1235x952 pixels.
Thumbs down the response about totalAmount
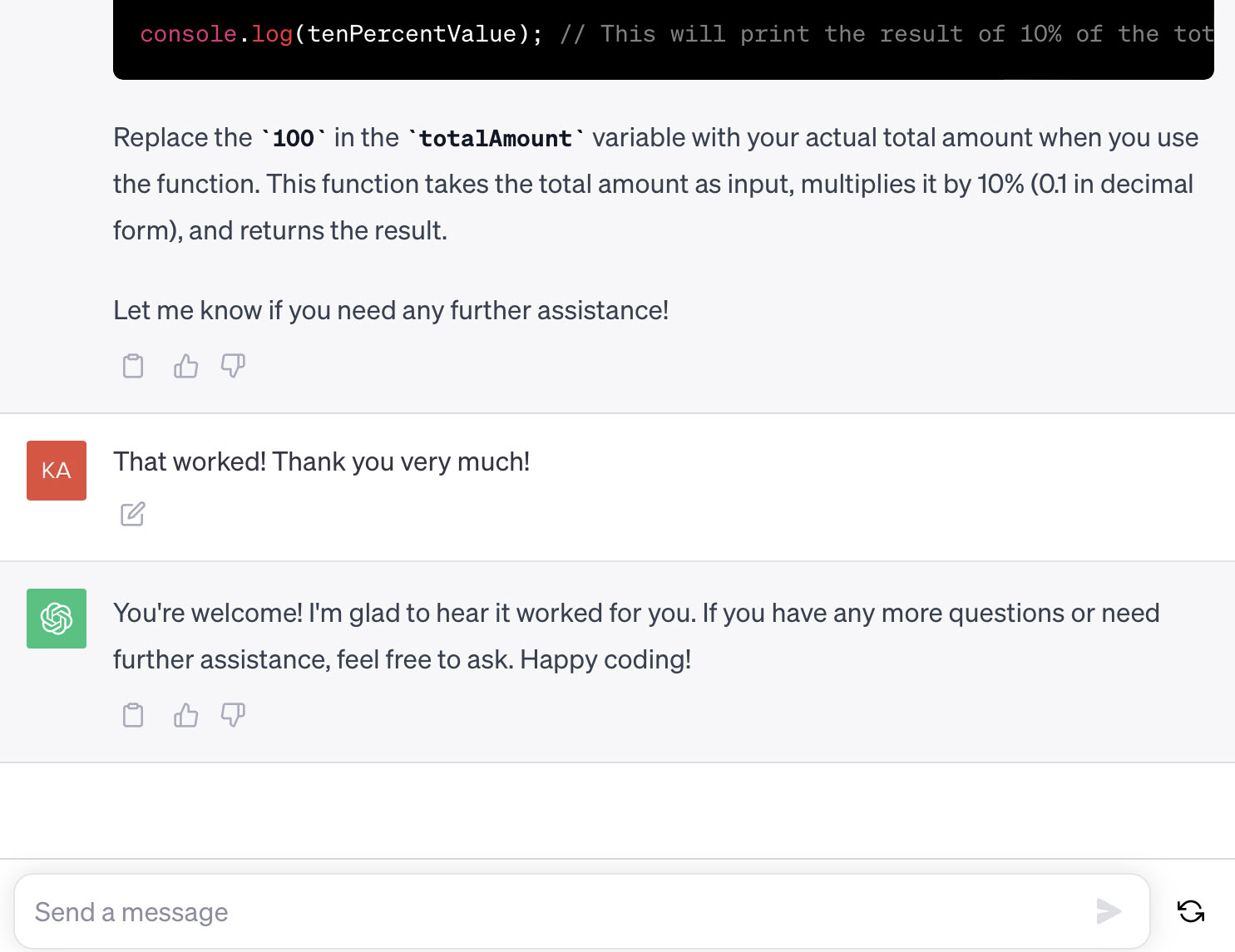233,366
